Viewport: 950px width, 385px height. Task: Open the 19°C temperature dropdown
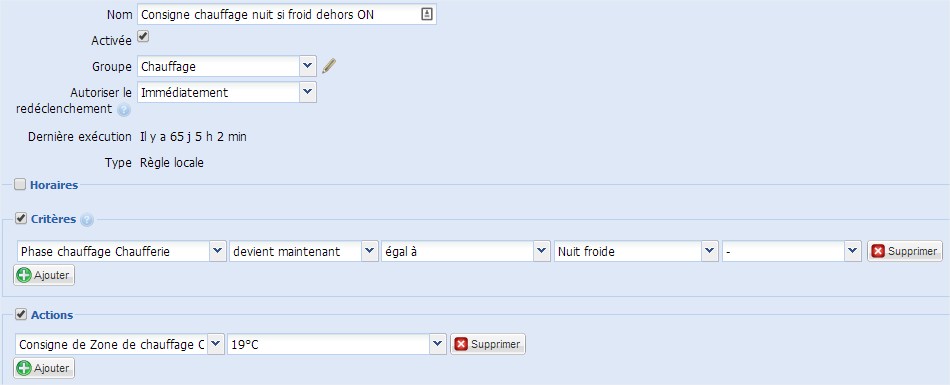click(337, 344)
